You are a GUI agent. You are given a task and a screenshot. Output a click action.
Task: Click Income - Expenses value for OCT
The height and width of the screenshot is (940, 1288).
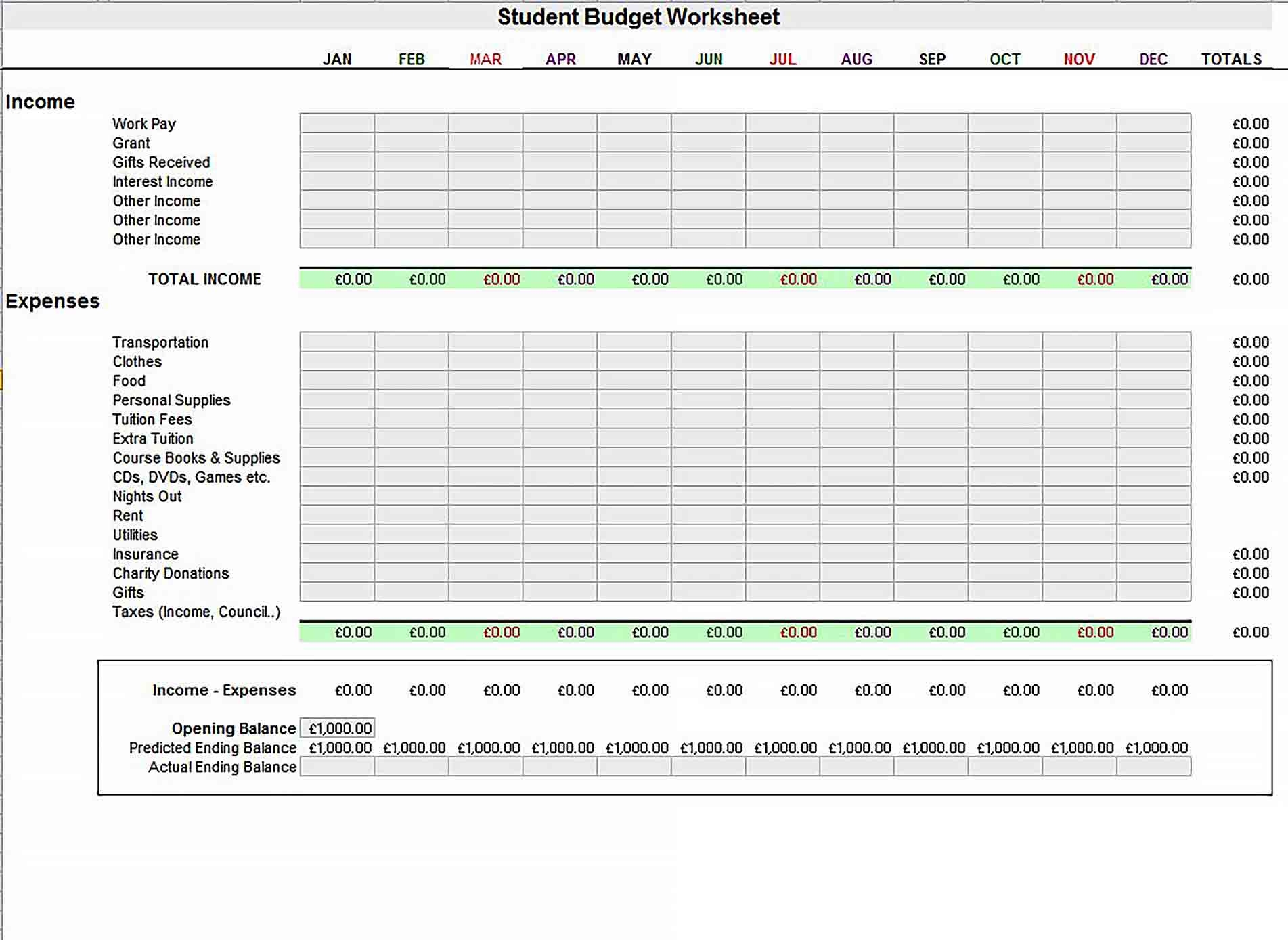[1021, 690]
